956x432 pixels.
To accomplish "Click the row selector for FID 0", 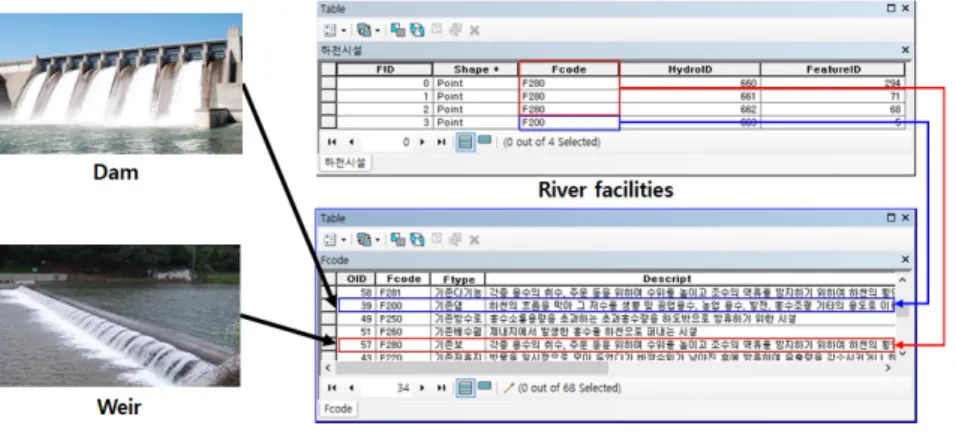I will click(329, 83).
